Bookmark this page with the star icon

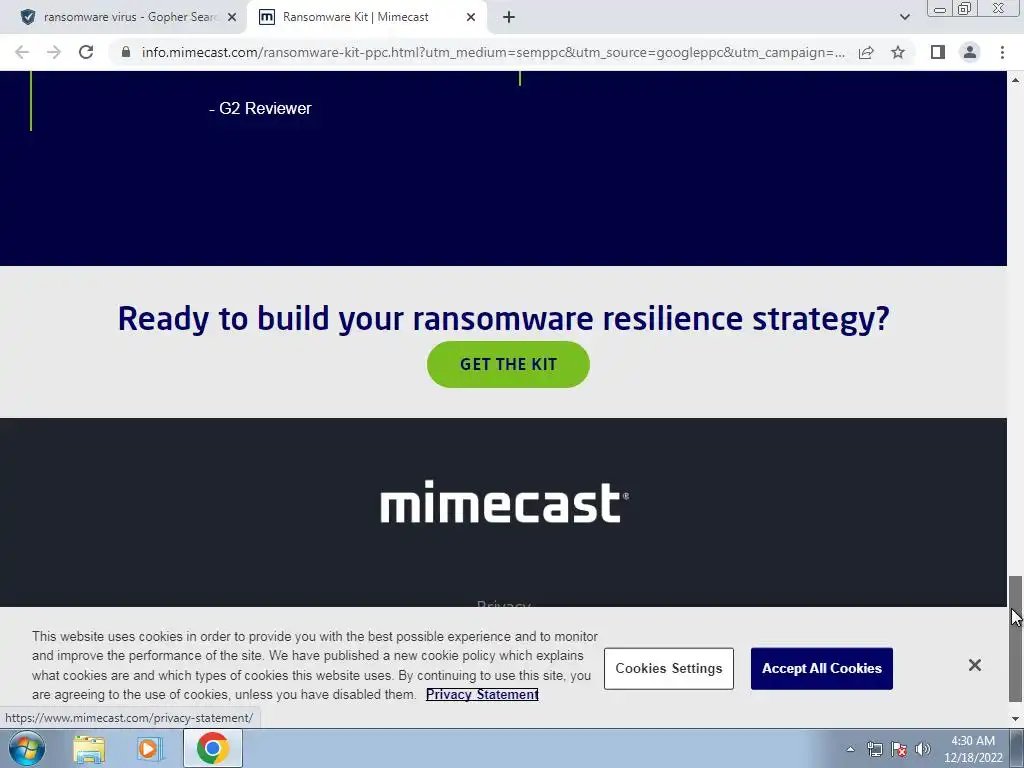898,52
